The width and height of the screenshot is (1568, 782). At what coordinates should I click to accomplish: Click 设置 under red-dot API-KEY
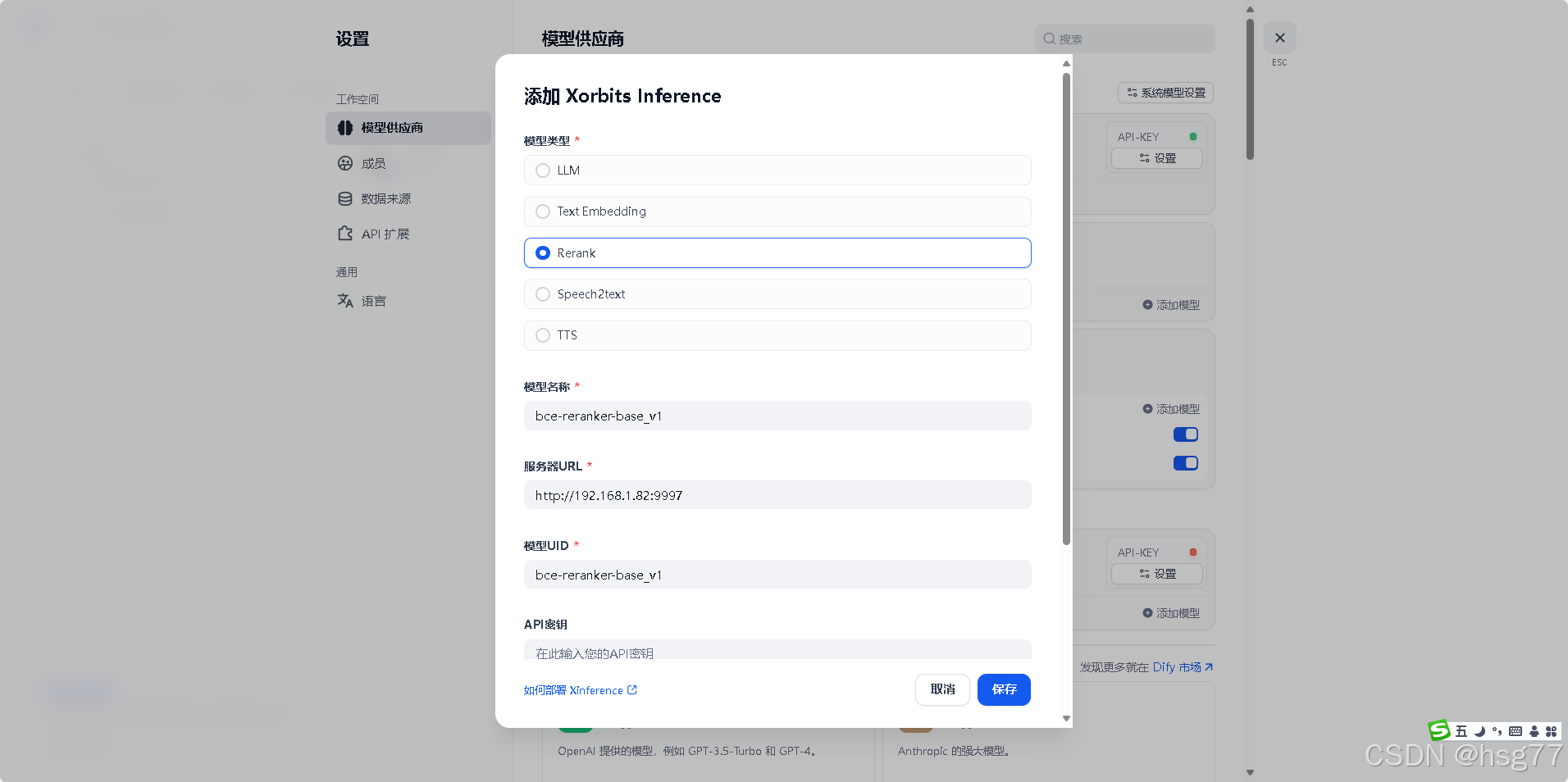[x=1157, y=574]
